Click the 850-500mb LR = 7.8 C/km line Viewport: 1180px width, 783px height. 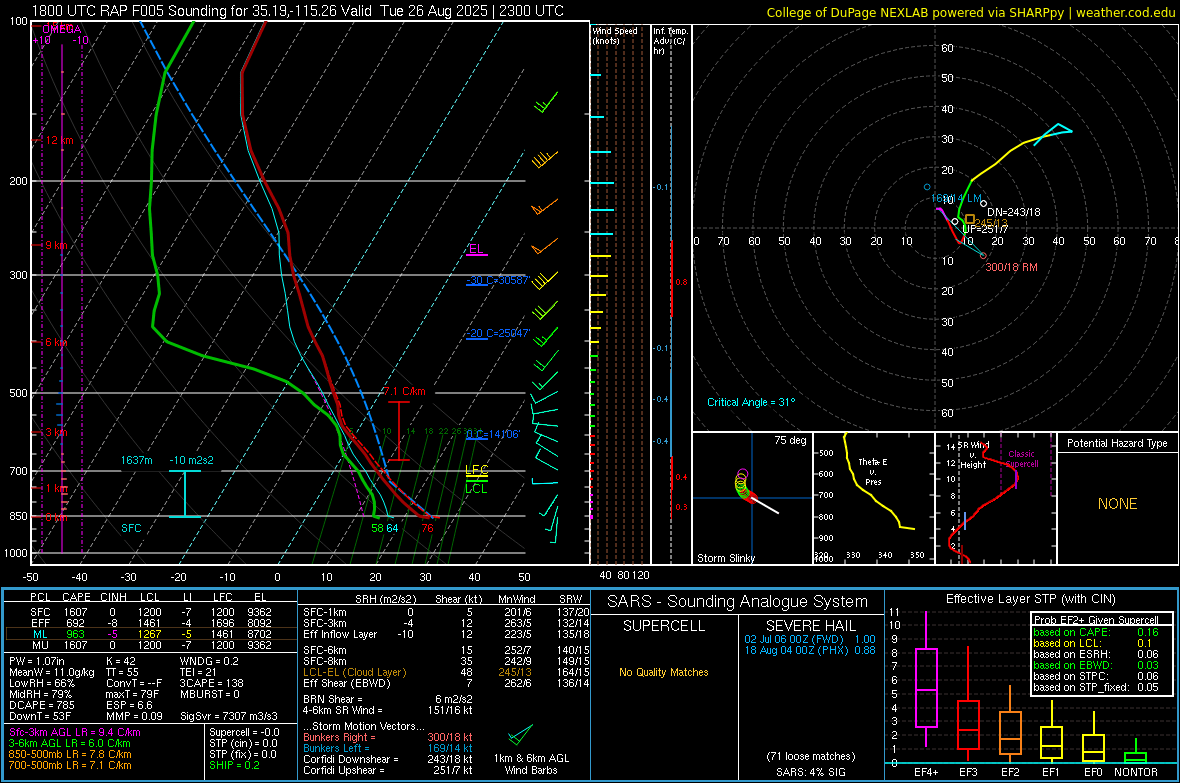[70, 754]
